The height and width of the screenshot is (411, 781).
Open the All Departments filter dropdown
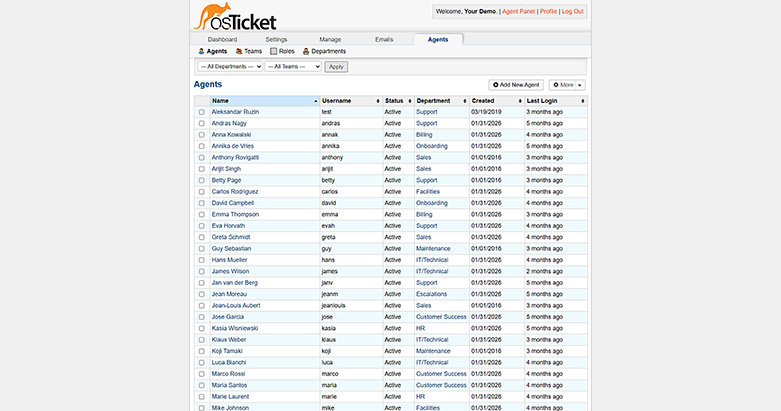229,66
